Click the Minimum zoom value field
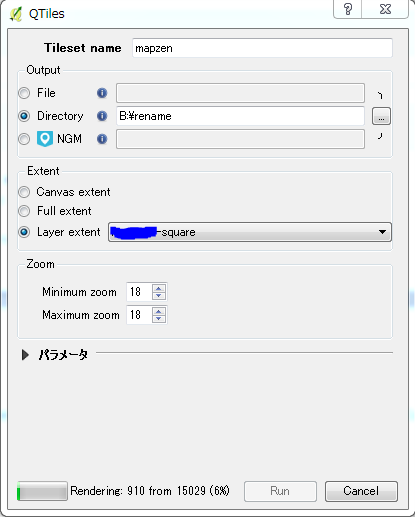415x517 pixels. click(139, 292)
